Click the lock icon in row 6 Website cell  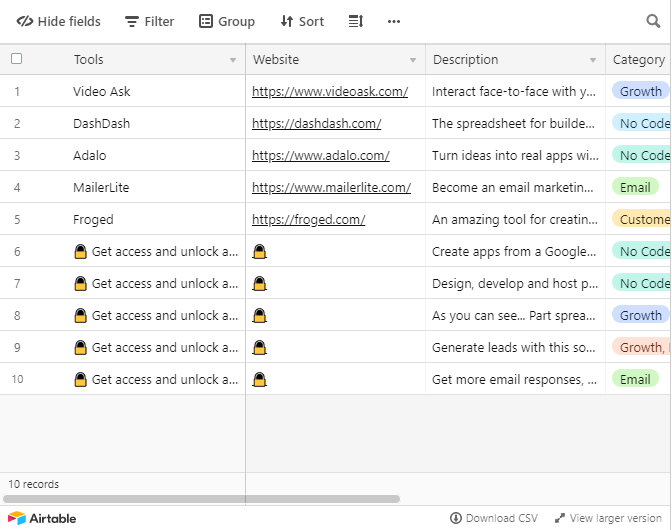click(x=260, y=252)
